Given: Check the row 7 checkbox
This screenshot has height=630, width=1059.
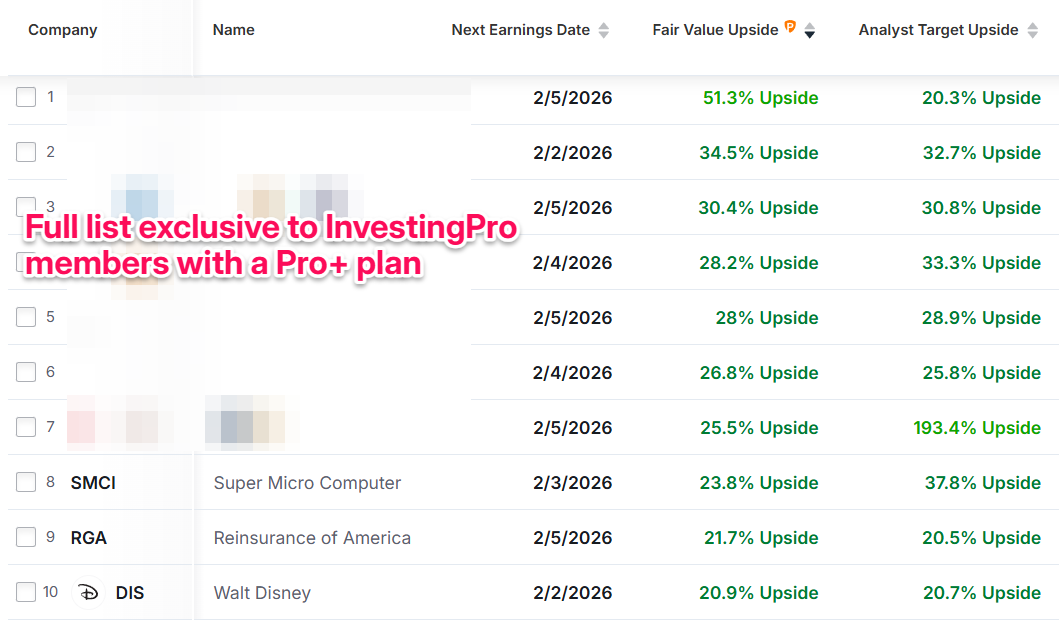Looking at the screenshot, I should point(26,427).
